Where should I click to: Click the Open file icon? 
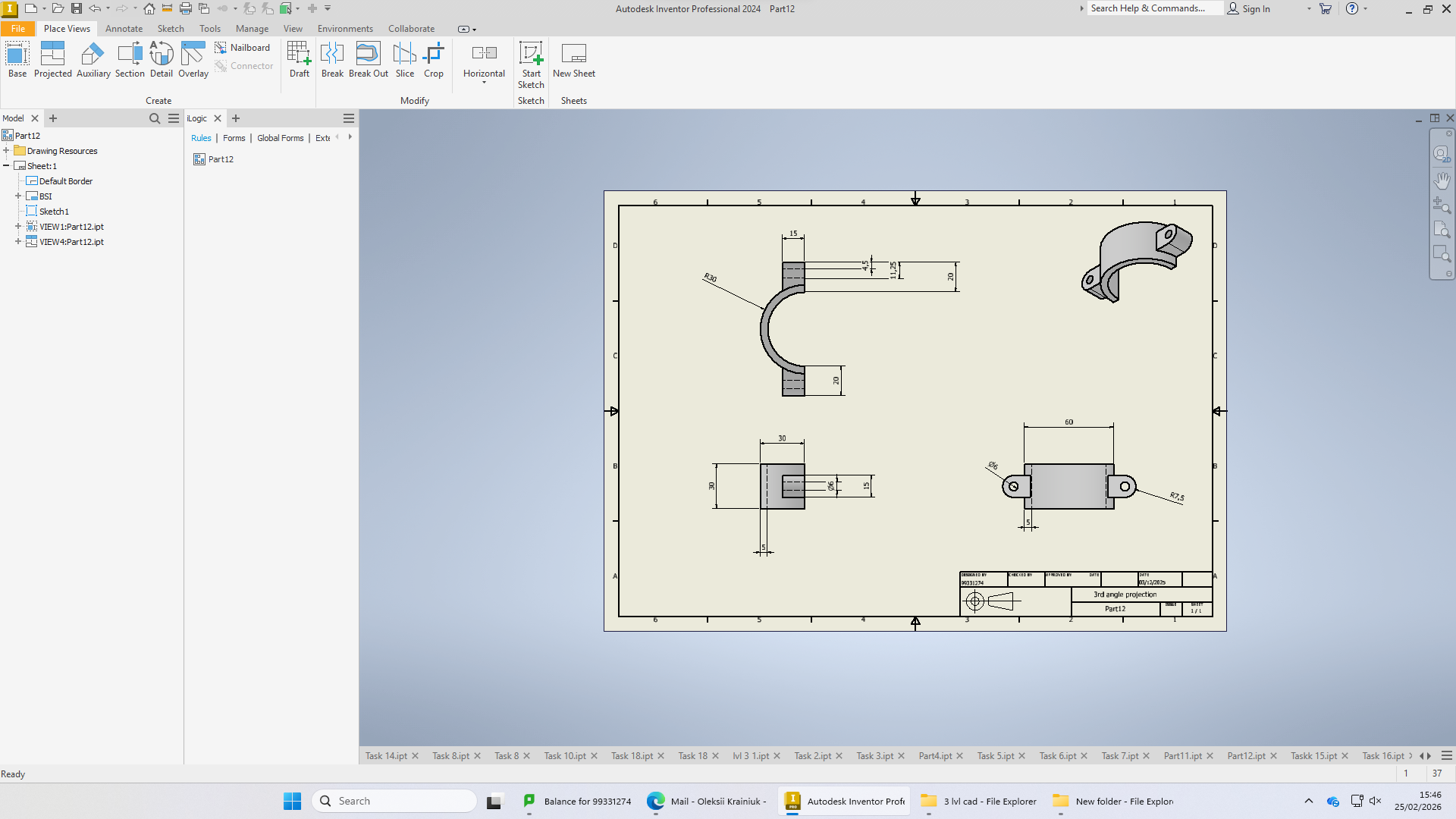tap(58, 8)
